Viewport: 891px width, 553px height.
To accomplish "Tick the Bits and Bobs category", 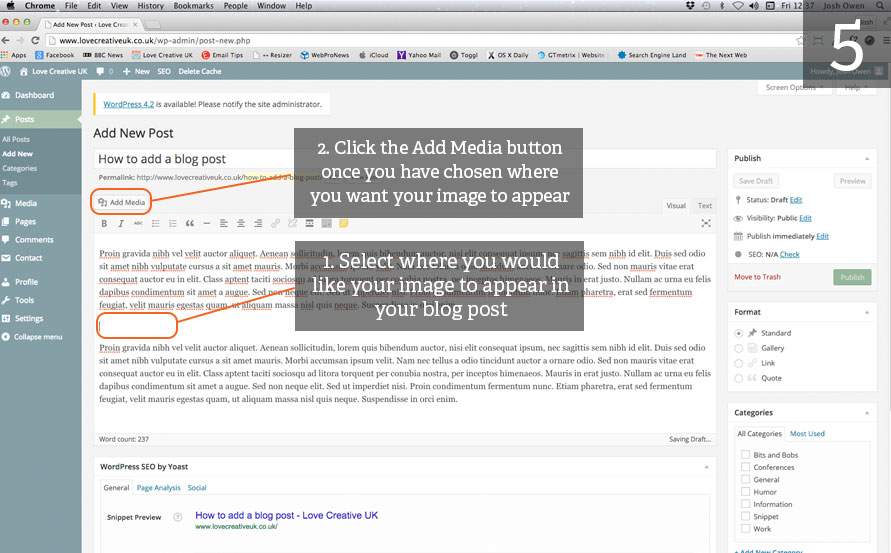I will coord(745,456).
